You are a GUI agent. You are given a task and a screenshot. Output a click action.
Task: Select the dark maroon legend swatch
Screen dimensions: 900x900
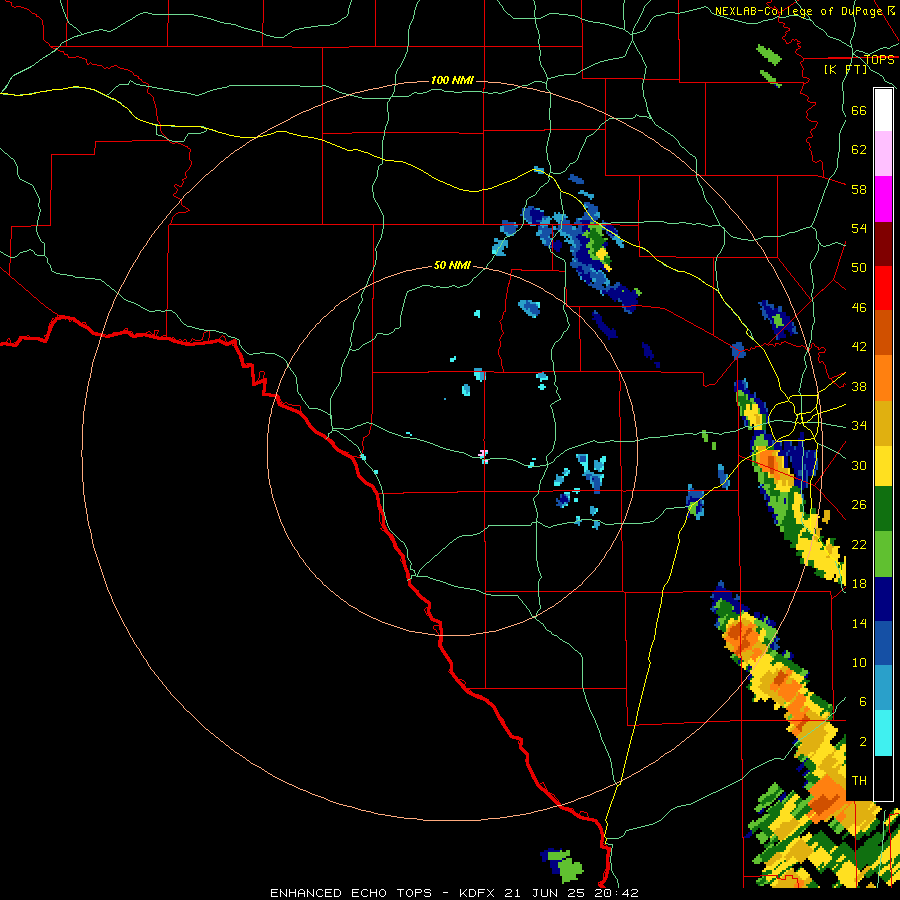(x=883, y=244)
